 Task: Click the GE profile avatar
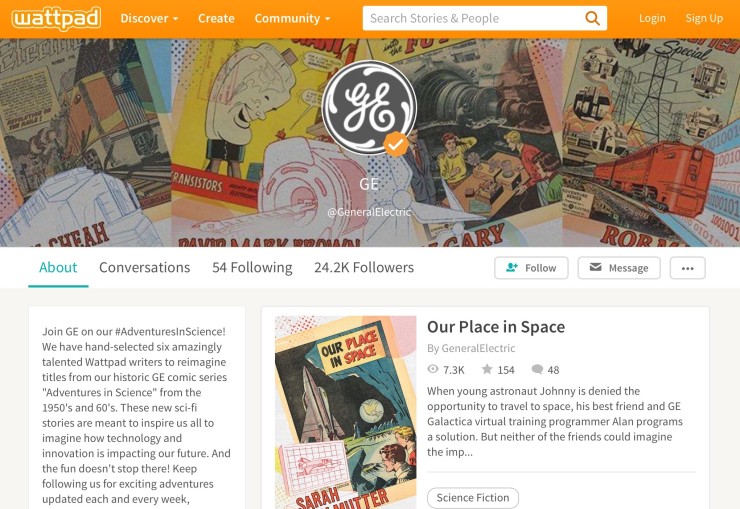click(369, 108)
